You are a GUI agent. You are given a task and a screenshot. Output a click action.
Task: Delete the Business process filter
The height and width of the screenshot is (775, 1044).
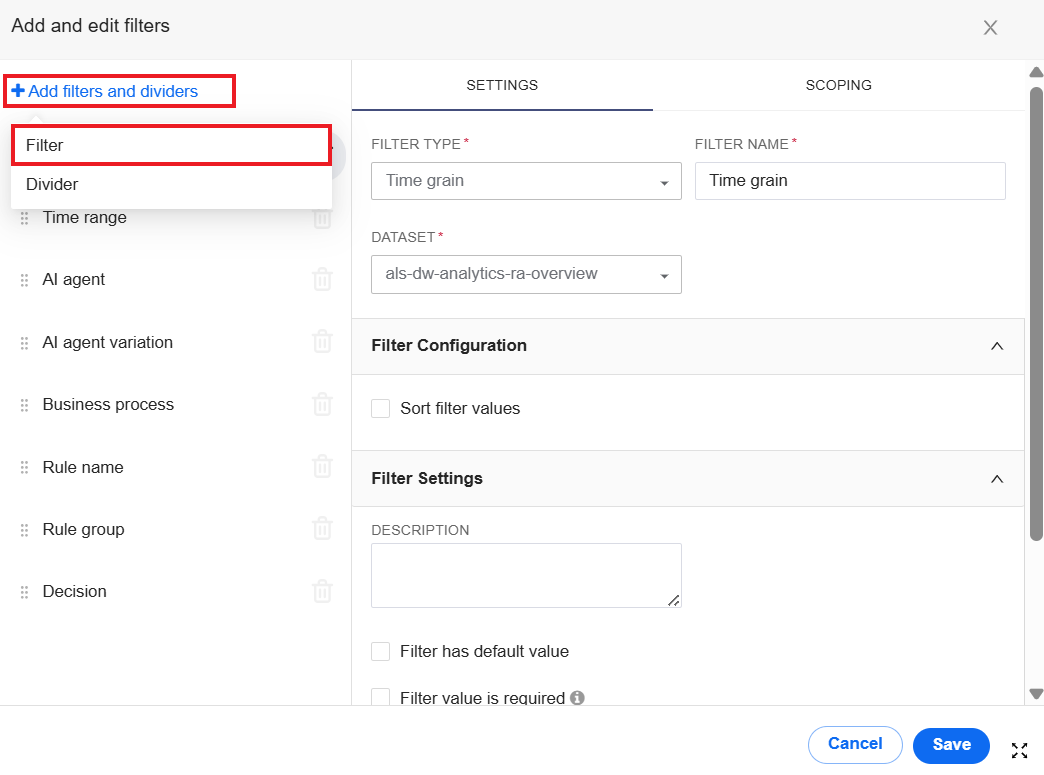pos(322,404)
